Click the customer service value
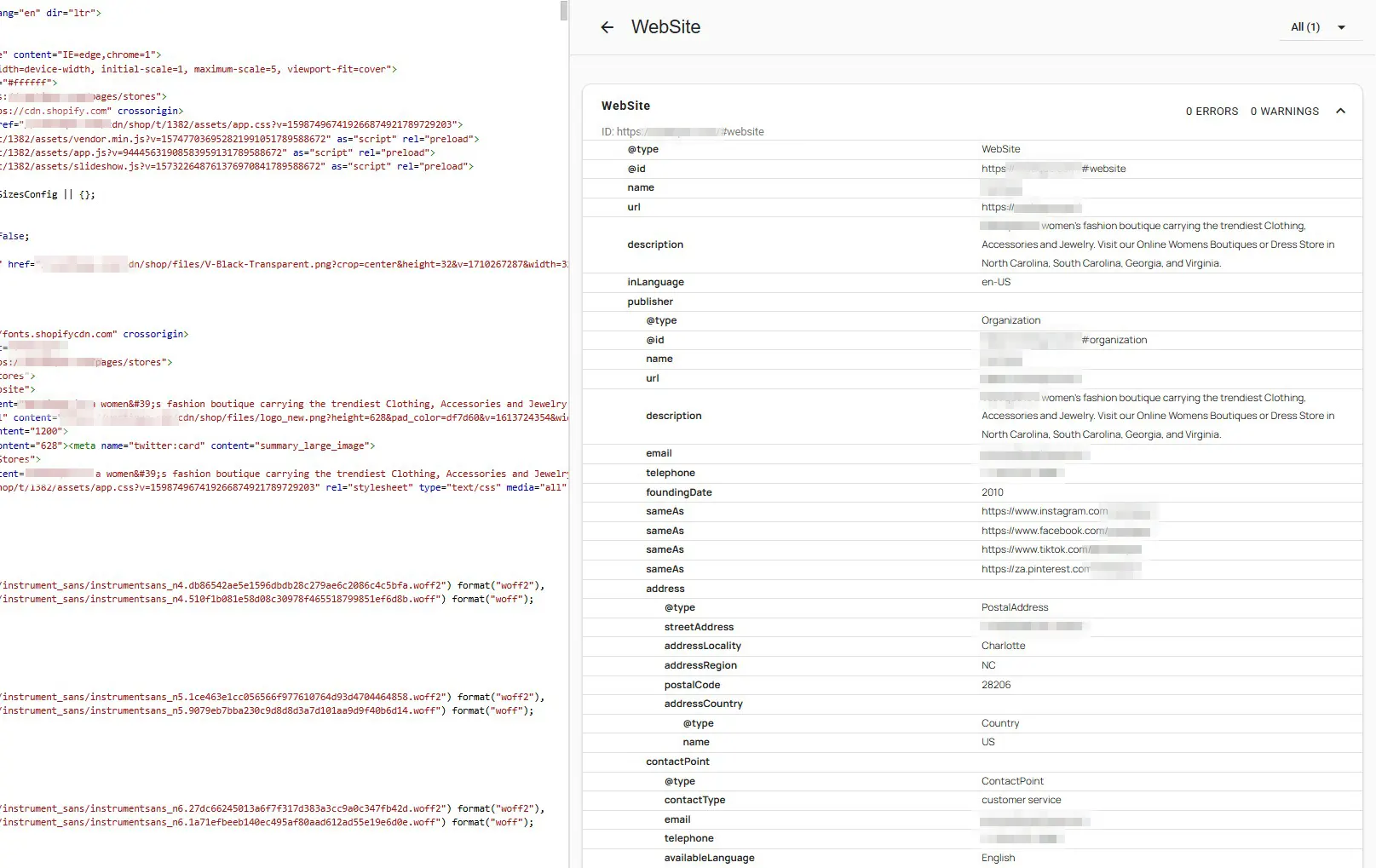Screen dimensions: 1376x868 tap(1021, 800)
